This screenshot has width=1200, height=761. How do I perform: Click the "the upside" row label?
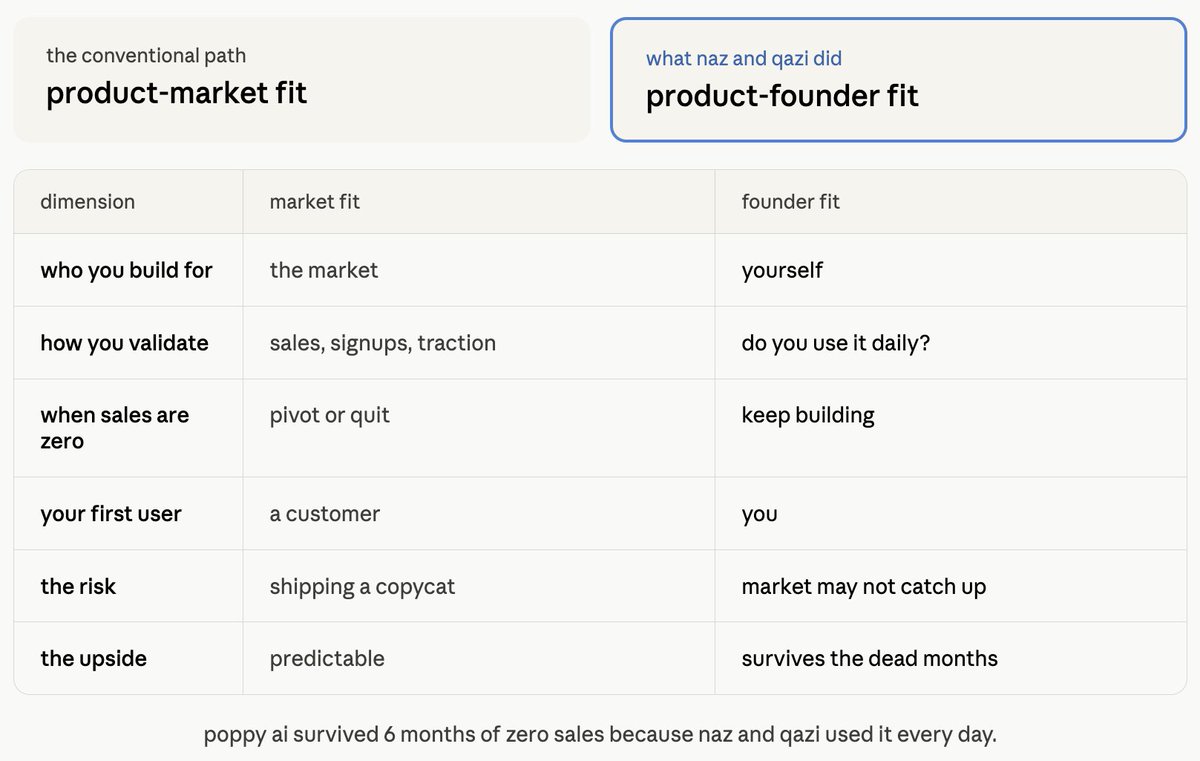(x=93, y=659)
